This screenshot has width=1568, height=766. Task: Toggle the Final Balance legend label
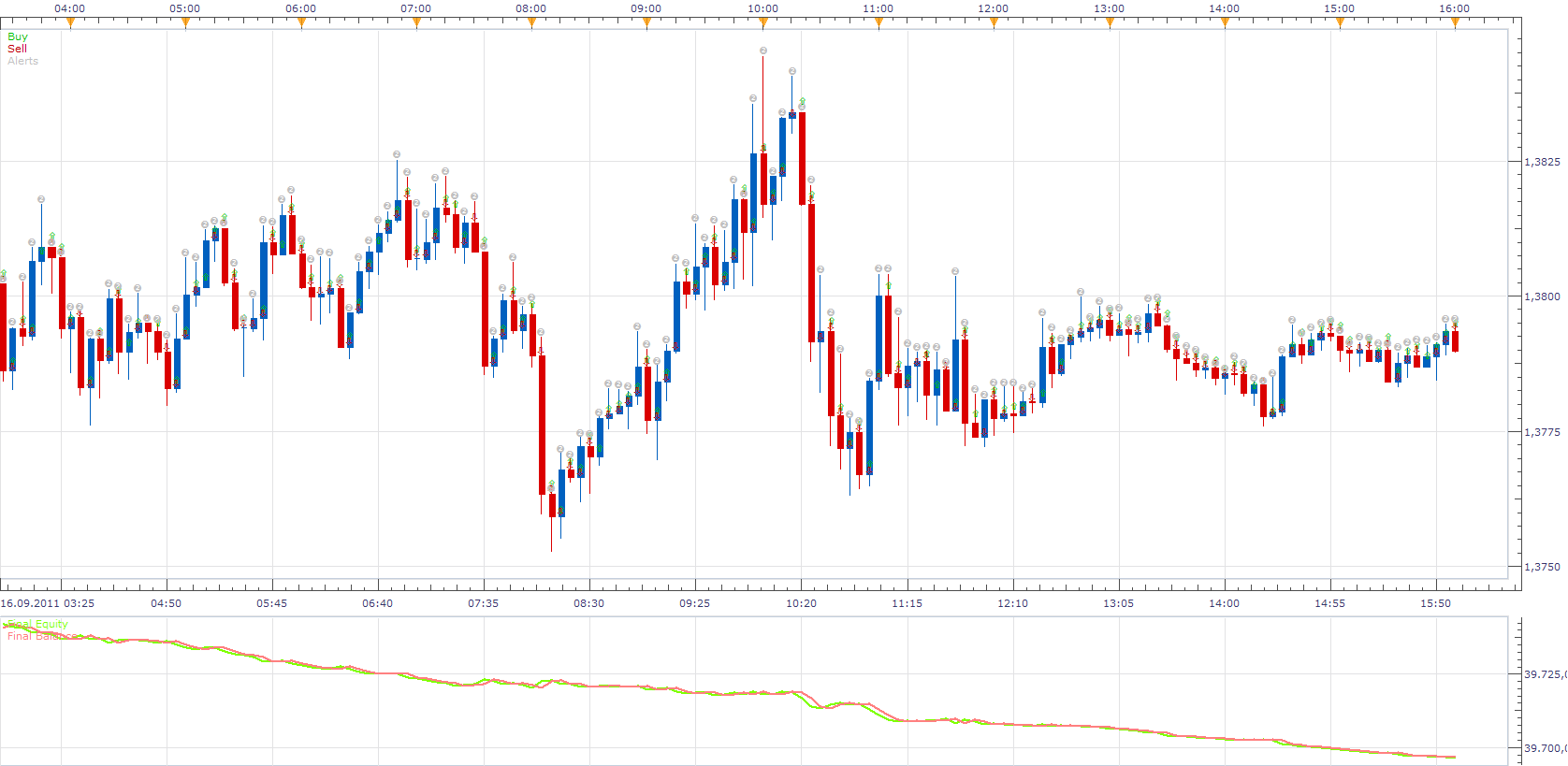tap(42, 636)
